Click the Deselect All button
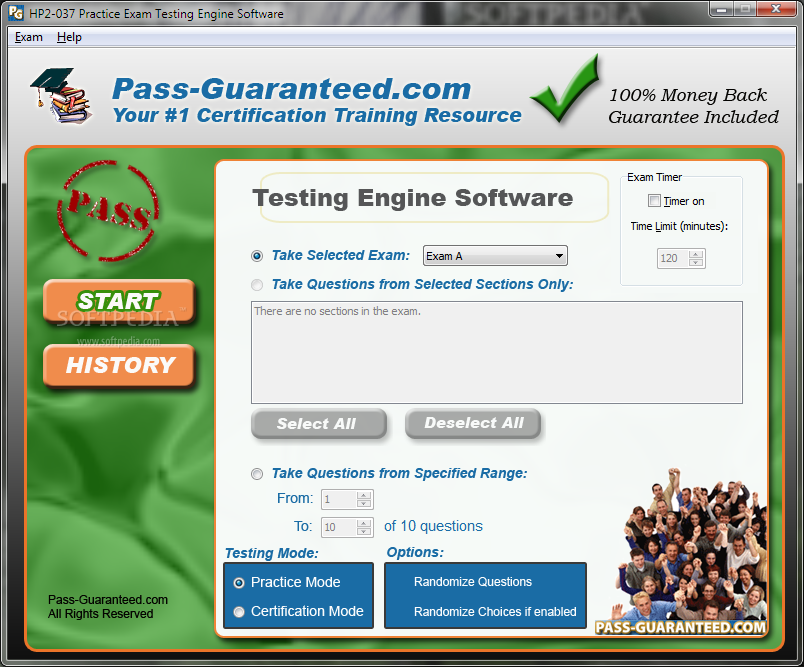The width and height of the screenshot is (804, 667). (x=473, y=423)
